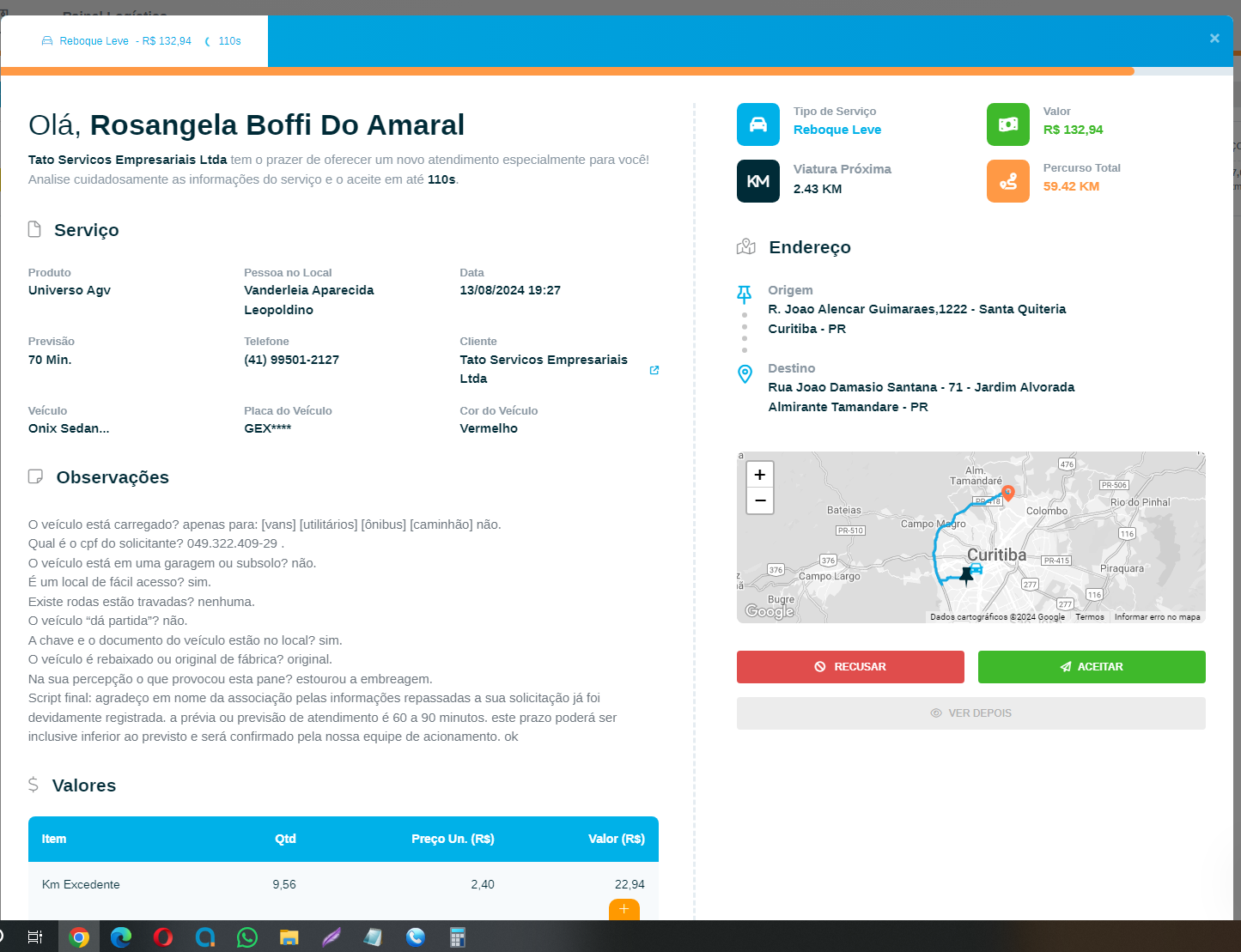Open Google Chrome from the taskbar

[x=79, y=937]
